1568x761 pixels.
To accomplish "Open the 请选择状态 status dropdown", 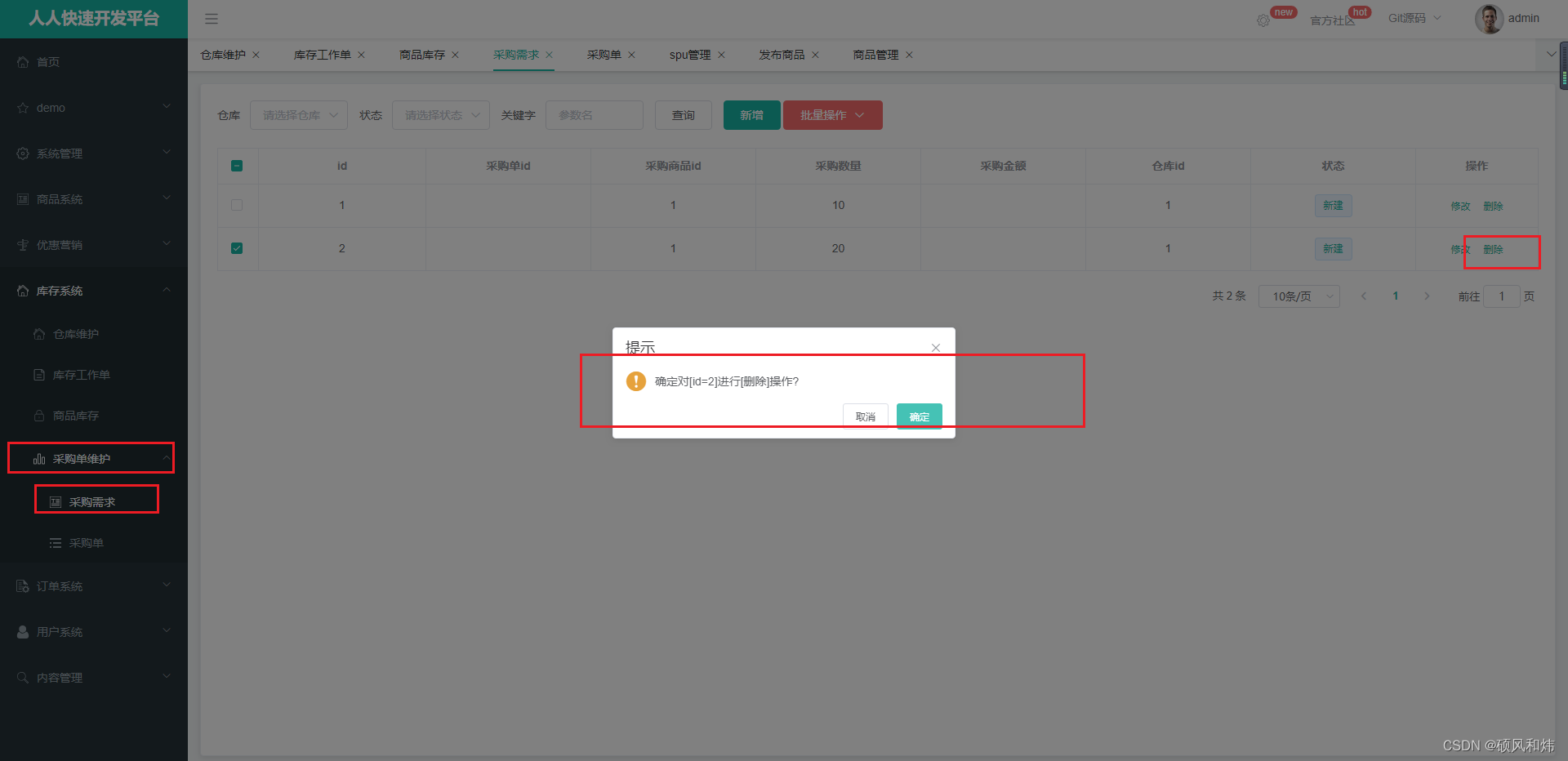I will click(x=441, y=115).
